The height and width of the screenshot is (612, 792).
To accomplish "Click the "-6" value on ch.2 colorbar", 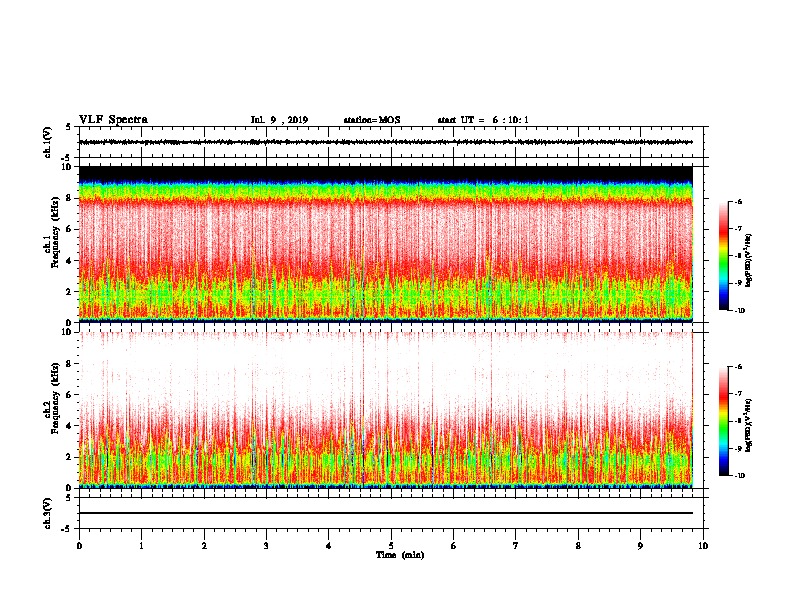I will click(738, 367).
